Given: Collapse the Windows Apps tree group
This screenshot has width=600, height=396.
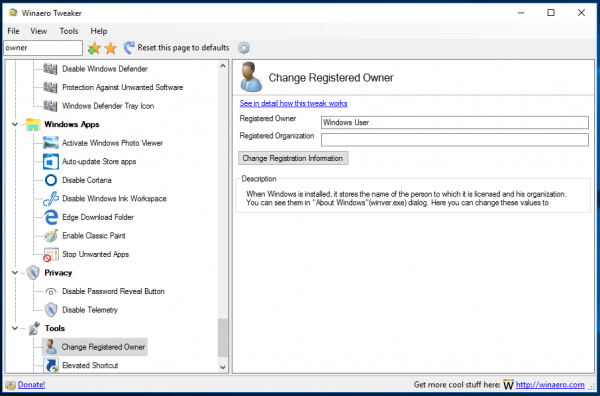Looking at the screenshot, I should pos(15,124).
